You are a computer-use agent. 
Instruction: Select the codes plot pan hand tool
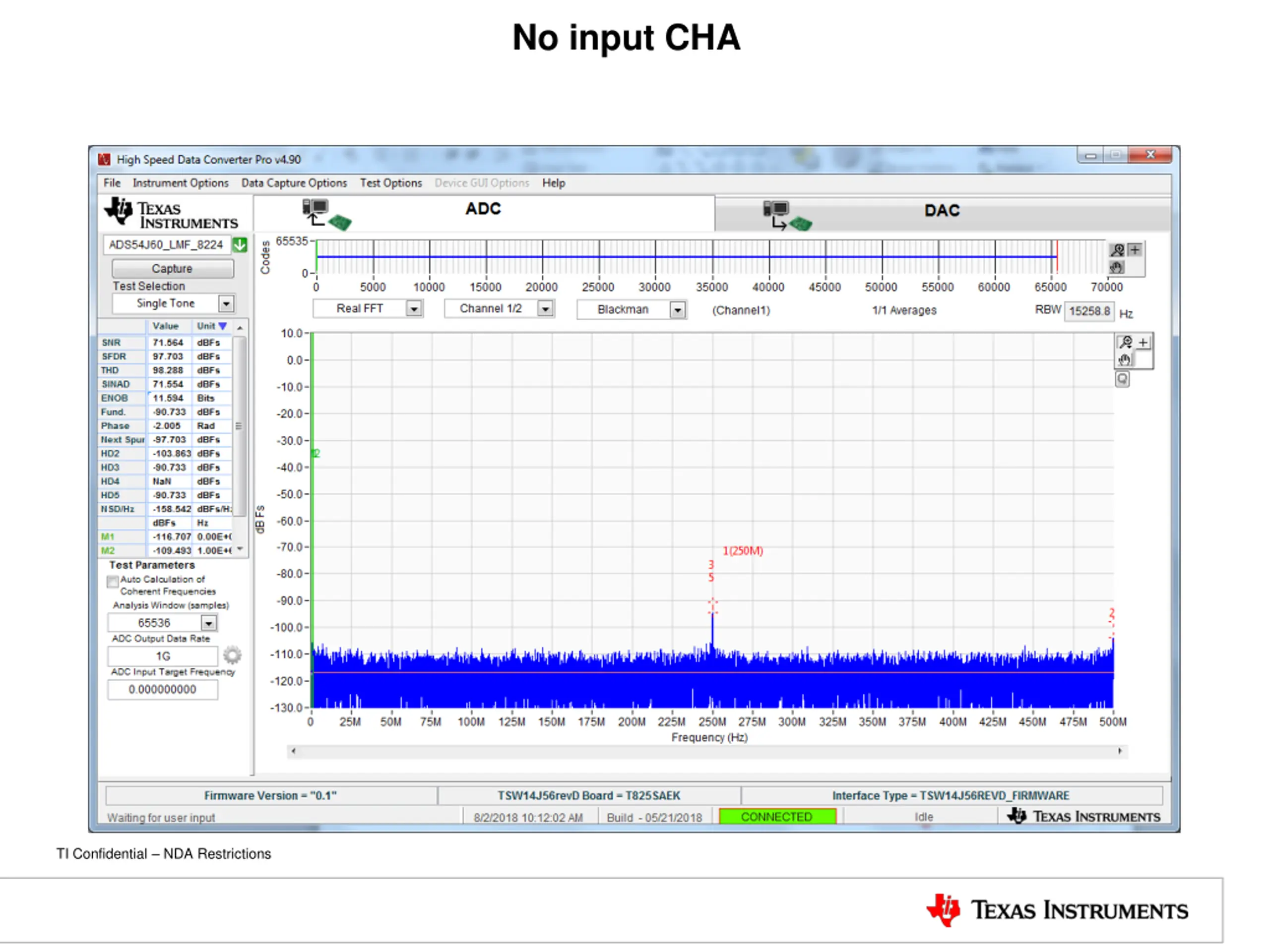point(1117,267)
